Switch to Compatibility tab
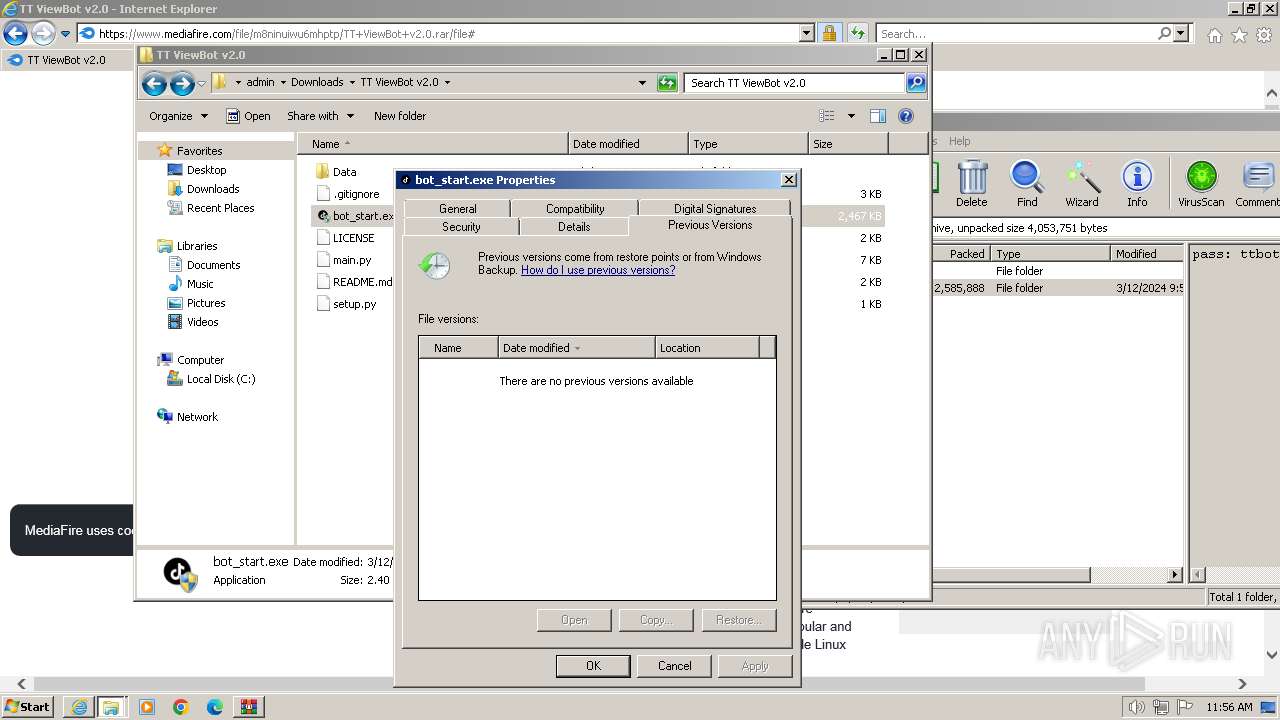 pos(575,208)
